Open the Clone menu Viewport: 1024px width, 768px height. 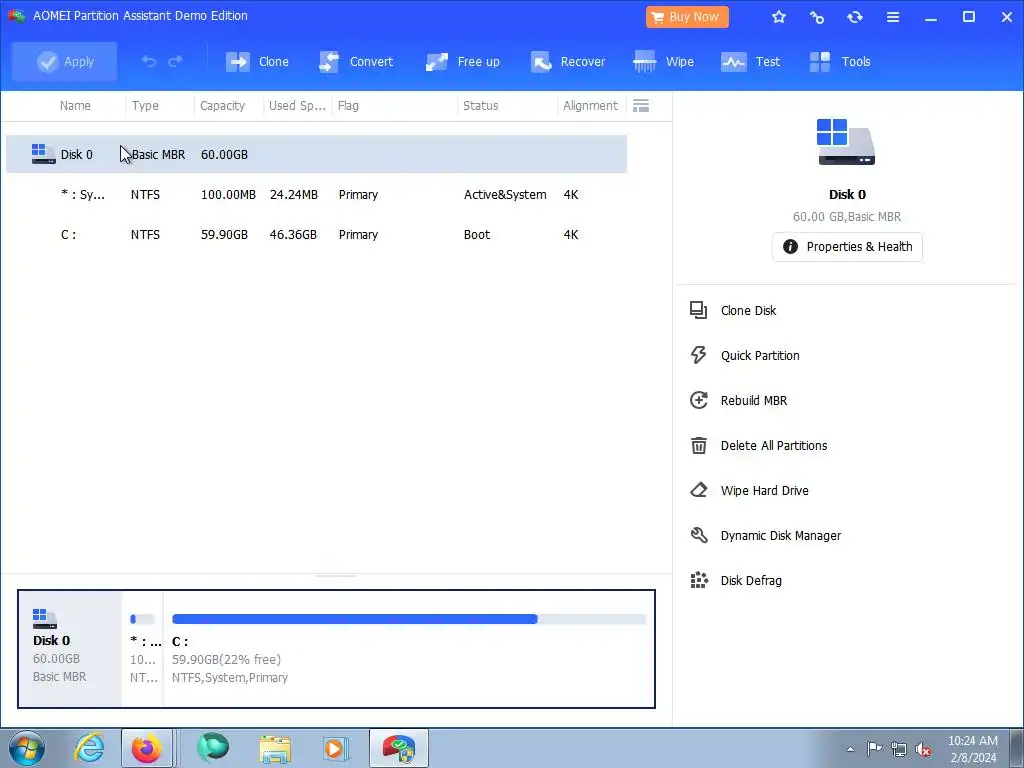click(257, 61)
